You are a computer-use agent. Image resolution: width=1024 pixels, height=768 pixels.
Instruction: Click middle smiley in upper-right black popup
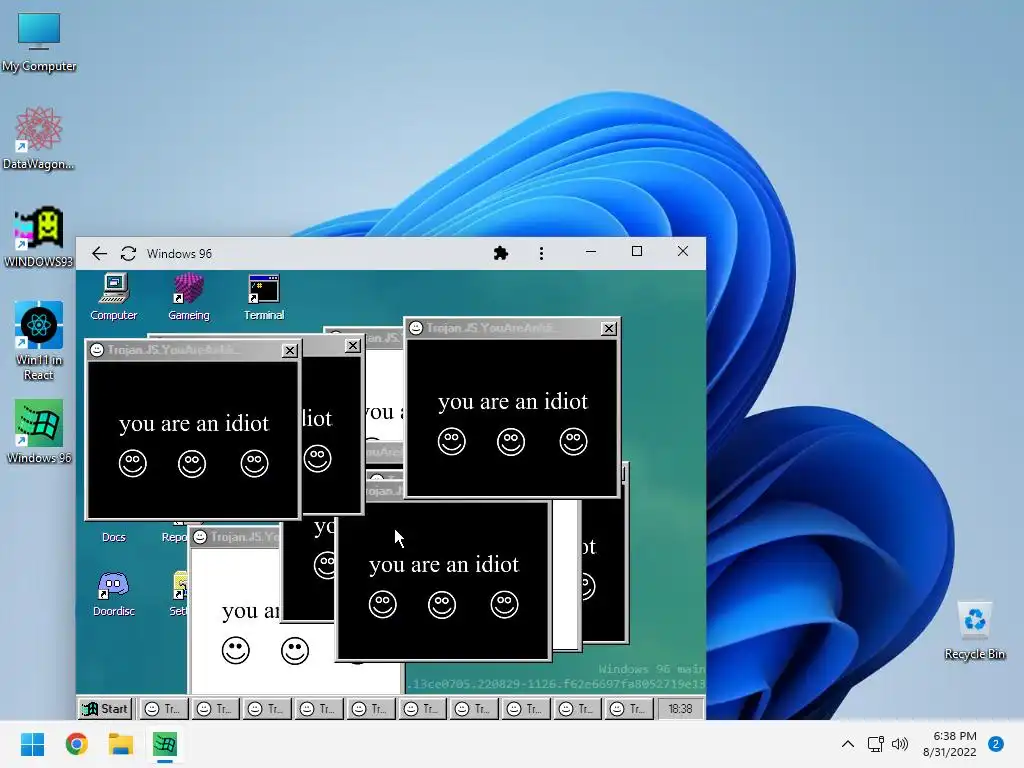(x=511, y=442)
